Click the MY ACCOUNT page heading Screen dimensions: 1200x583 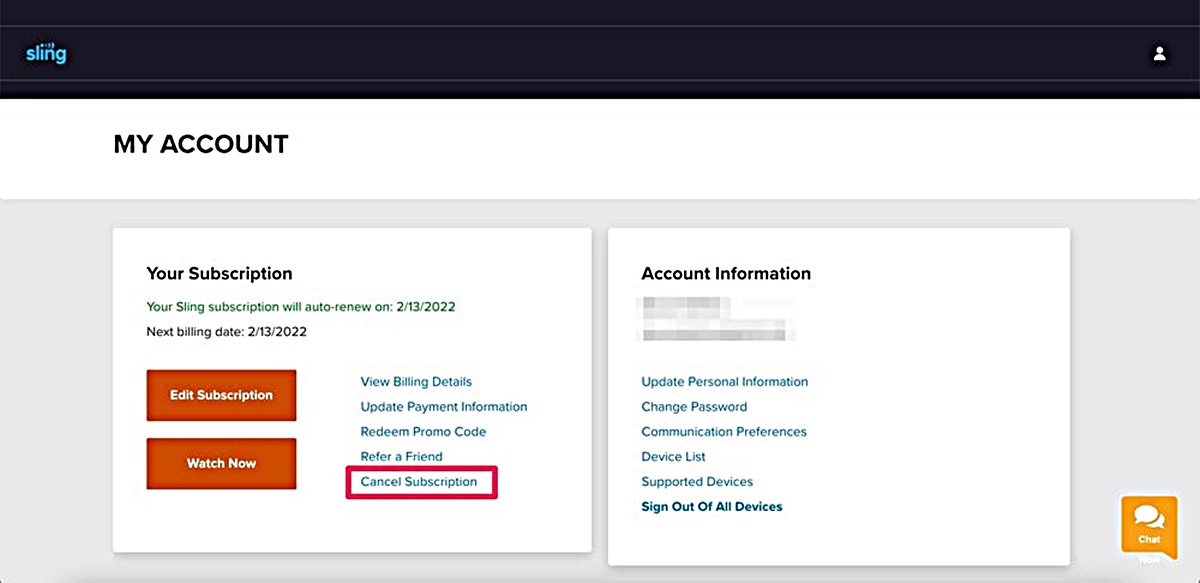click(201, 145)
